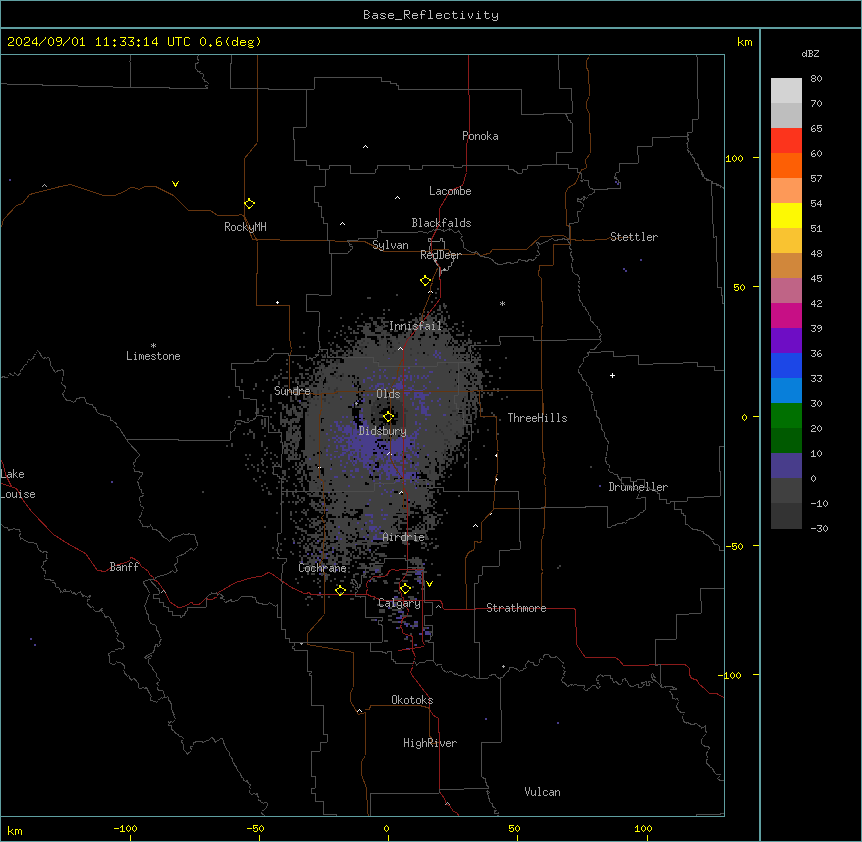Click the Didsbury town label

click(383, 431)
